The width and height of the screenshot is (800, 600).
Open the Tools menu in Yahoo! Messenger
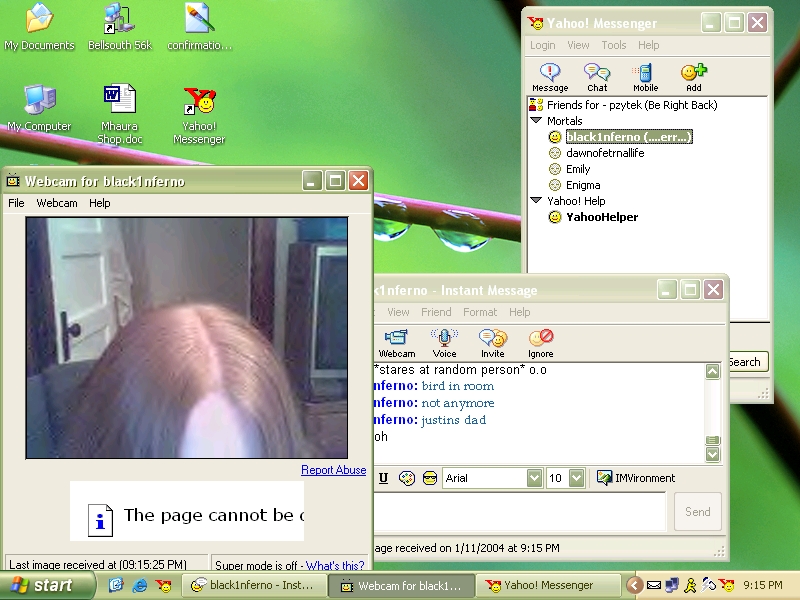614,45
